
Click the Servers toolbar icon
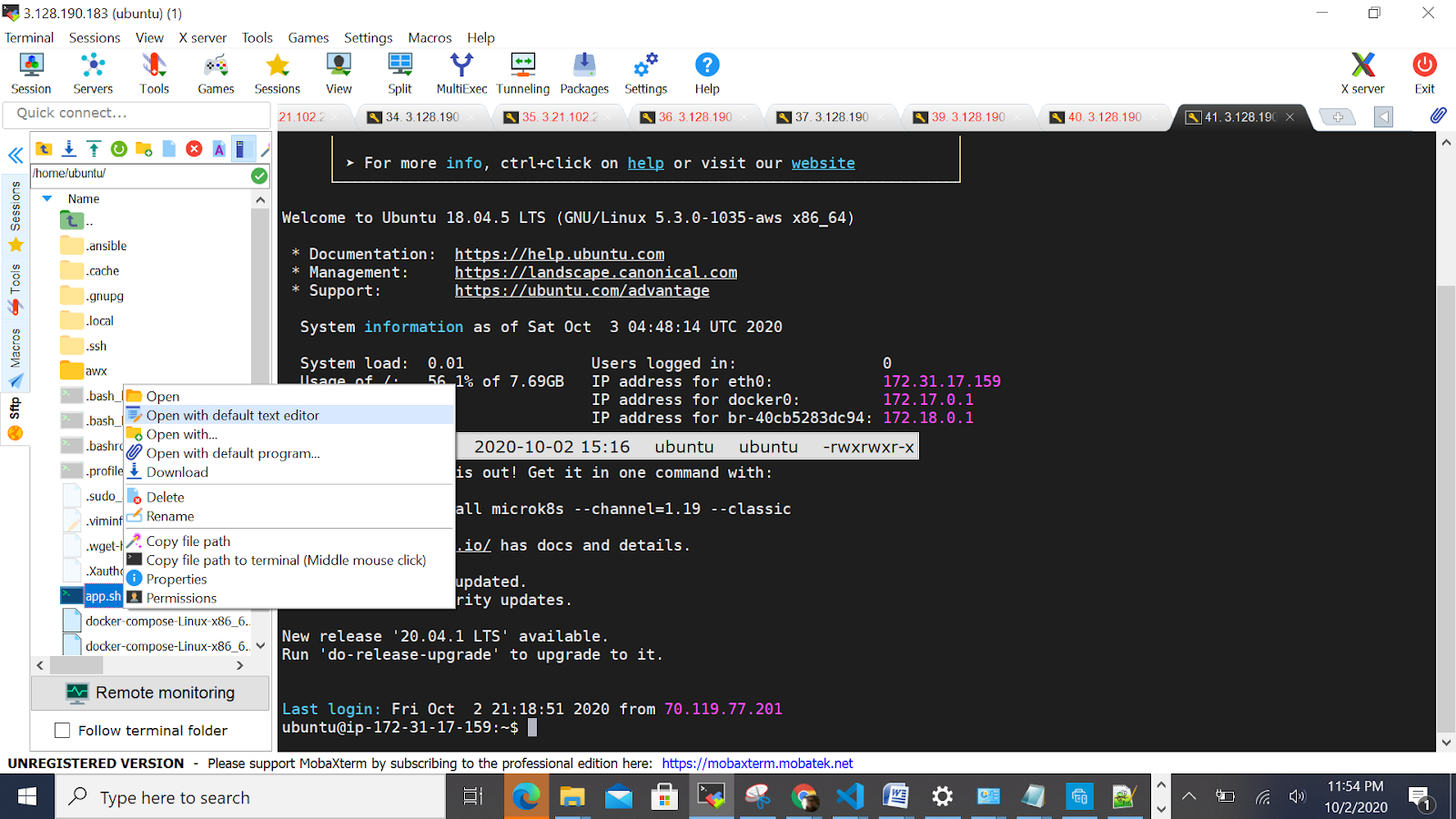[93, 74]
